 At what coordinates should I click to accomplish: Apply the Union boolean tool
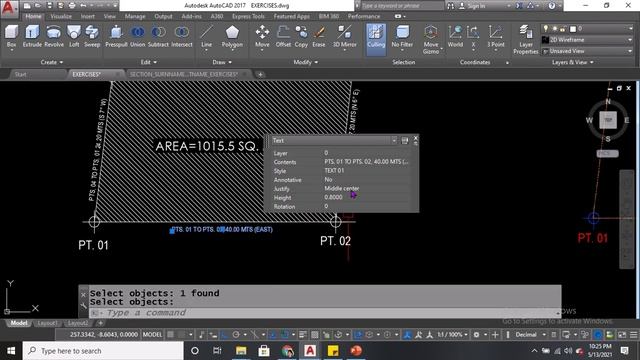point(138,36)
